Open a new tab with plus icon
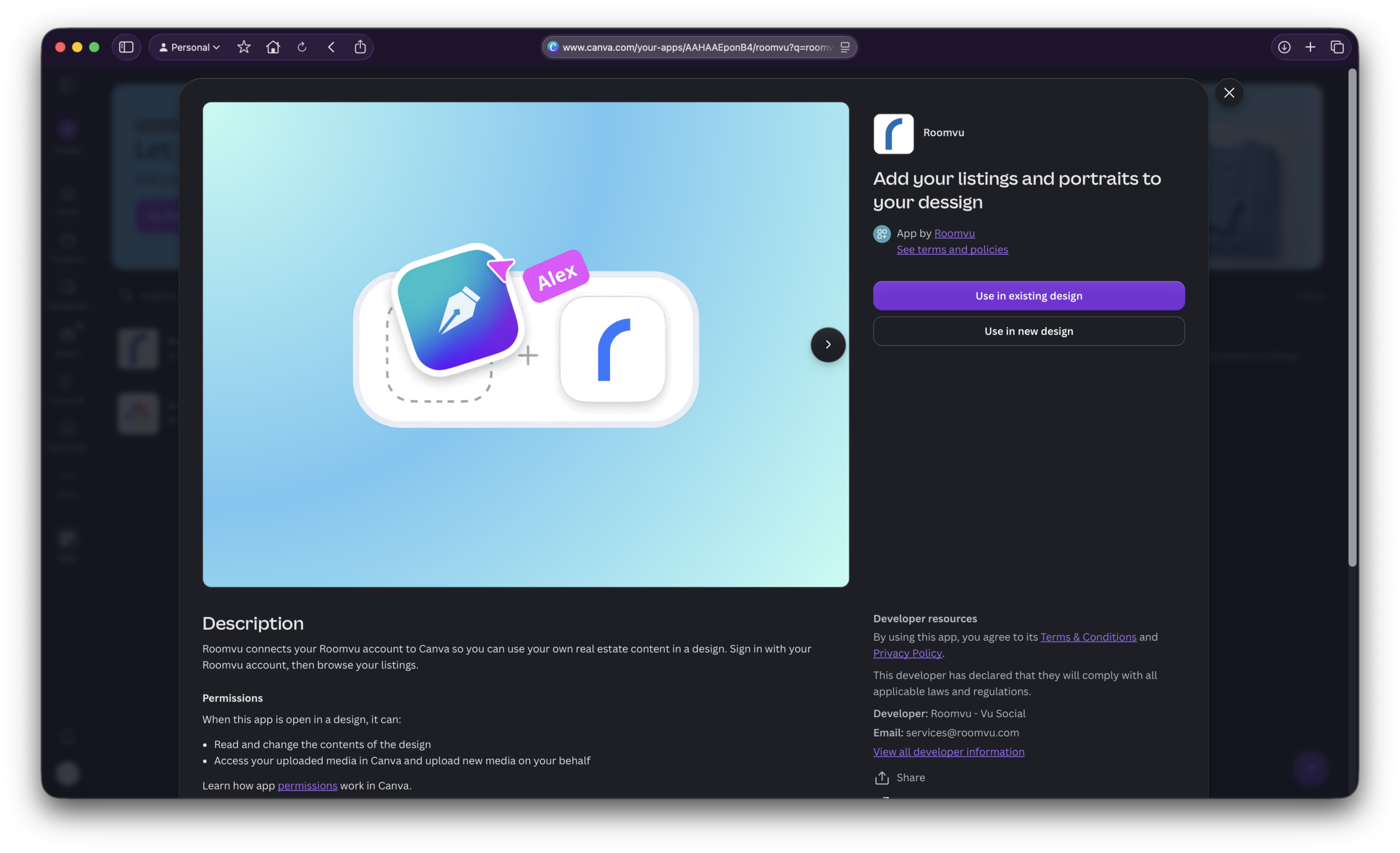Image resolution: width=1400 pixels, height=853 pixels. point(1310,47)
